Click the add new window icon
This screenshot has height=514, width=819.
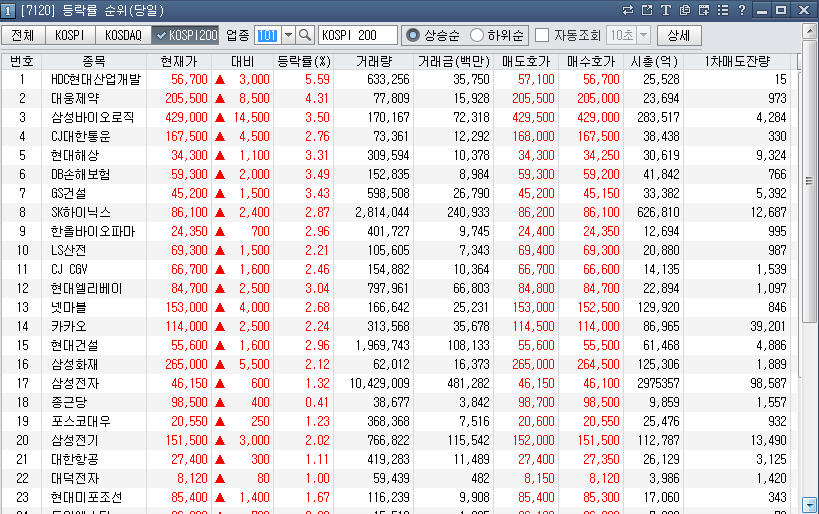pos(703,9)
